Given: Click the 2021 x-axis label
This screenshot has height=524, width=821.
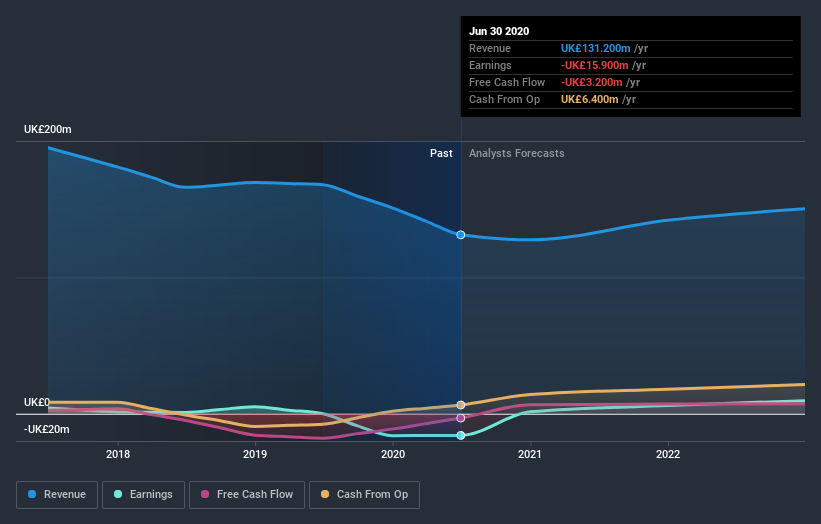Looking at the screenshot, I should (x=530, y=454).
